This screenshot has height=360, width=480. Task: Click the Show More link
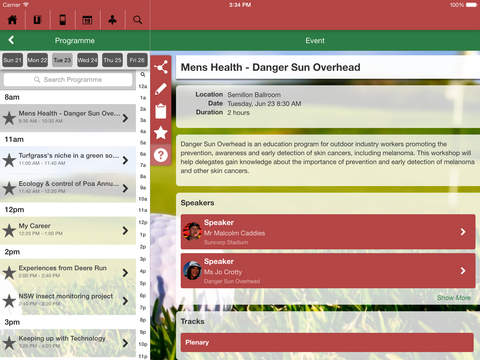pos(454,298)
